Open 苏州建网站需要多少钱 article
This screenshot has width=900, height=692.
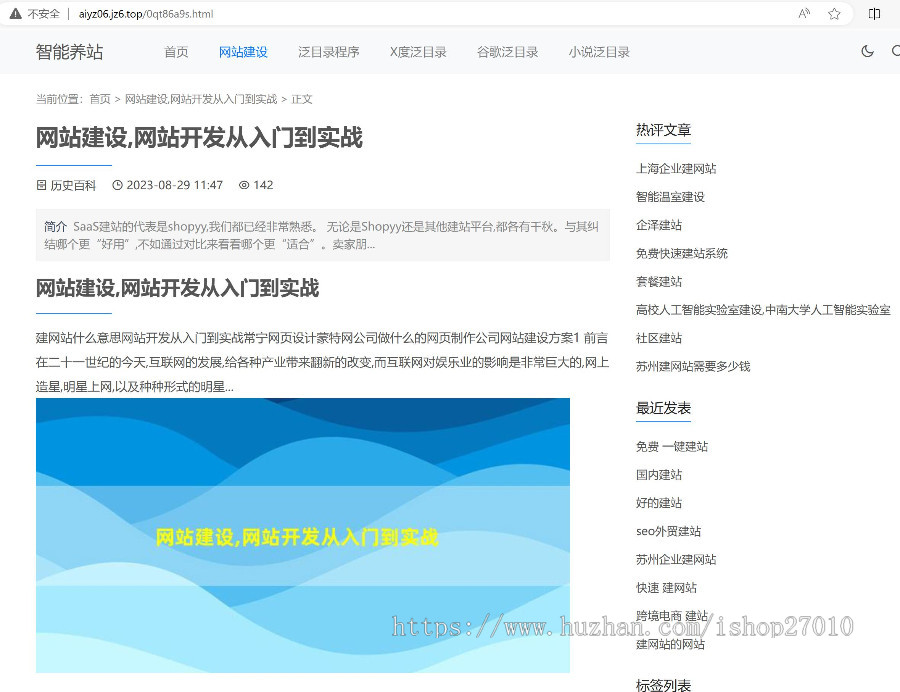pos(693,366)
